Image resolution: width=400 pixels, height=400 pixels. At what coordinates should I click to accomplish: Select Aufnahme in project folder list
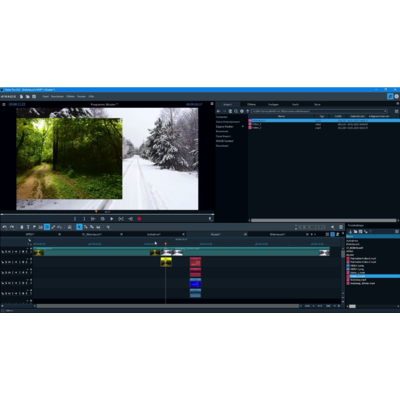click(352, 241)
